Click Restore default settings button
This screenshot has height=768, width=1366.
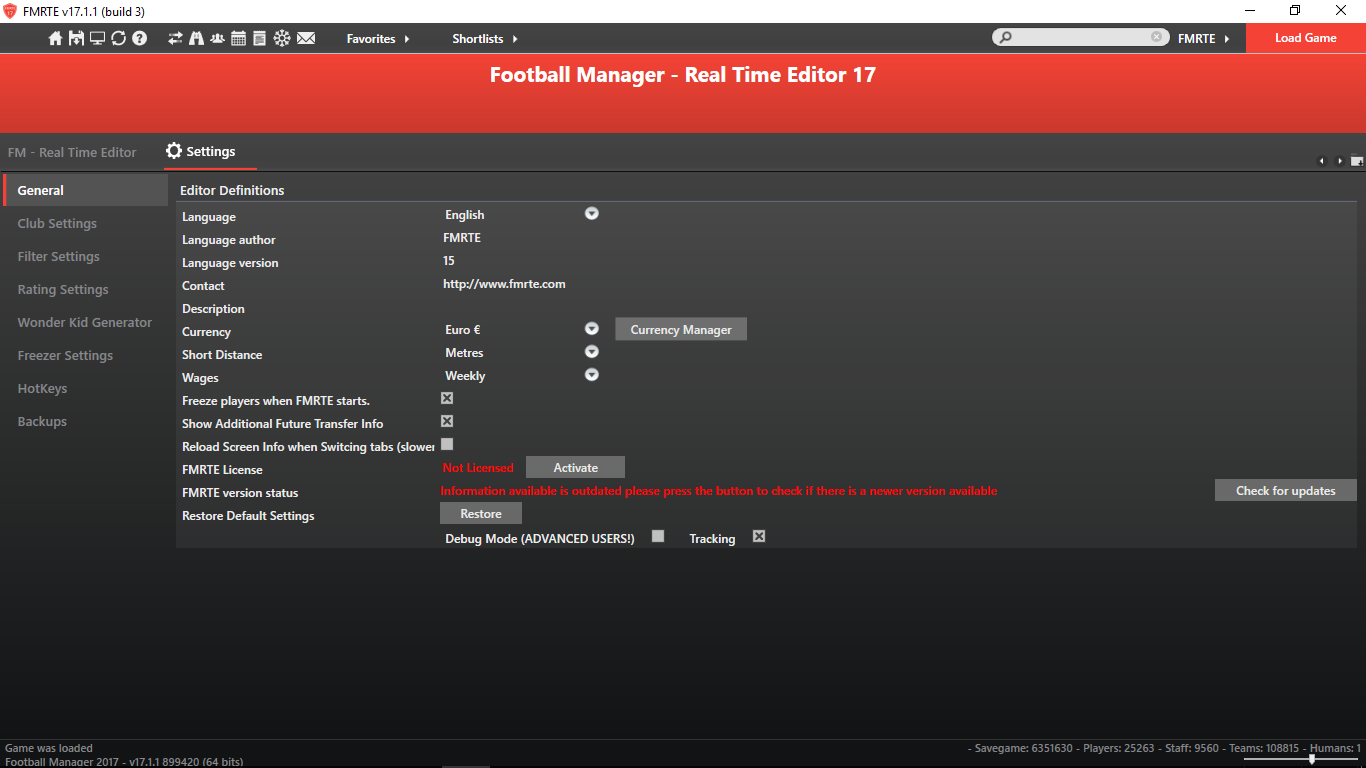pos(481,513)
